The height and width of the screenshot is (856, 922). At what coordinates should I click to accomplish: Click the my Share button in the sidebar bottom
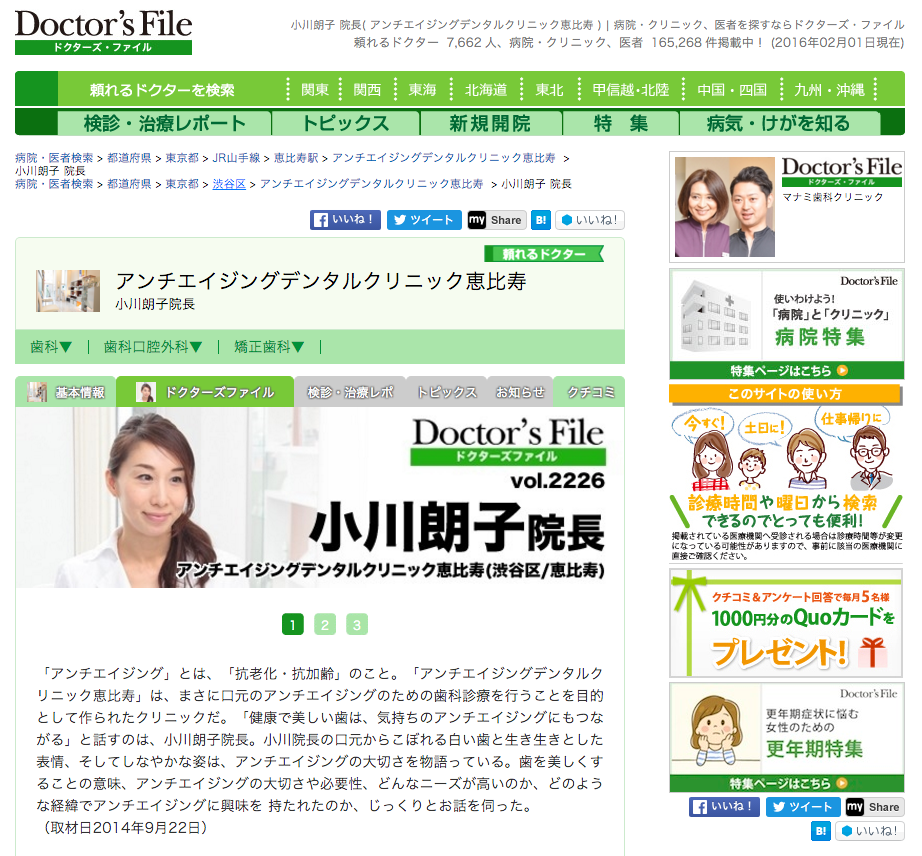[x=875, y=807]
